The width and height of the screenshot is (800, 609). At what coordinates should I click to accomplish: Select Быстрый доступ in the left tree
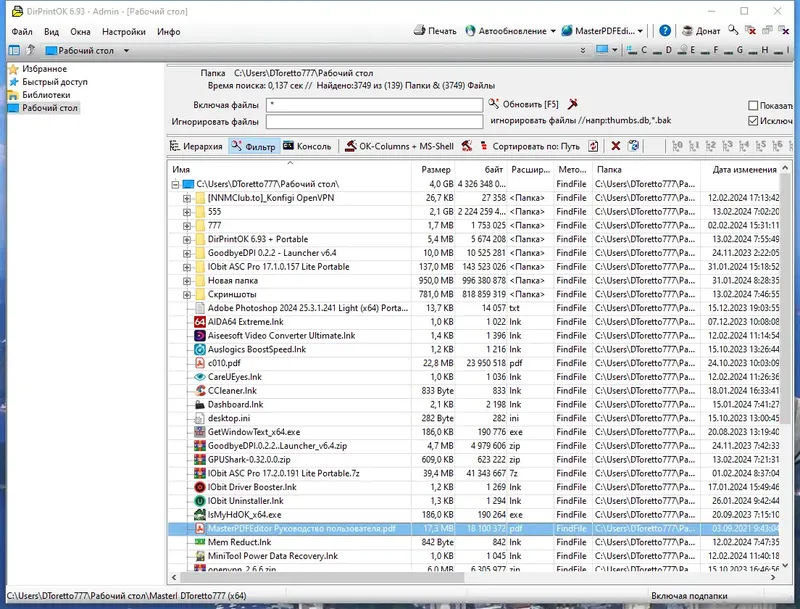(x=48, y=82)
